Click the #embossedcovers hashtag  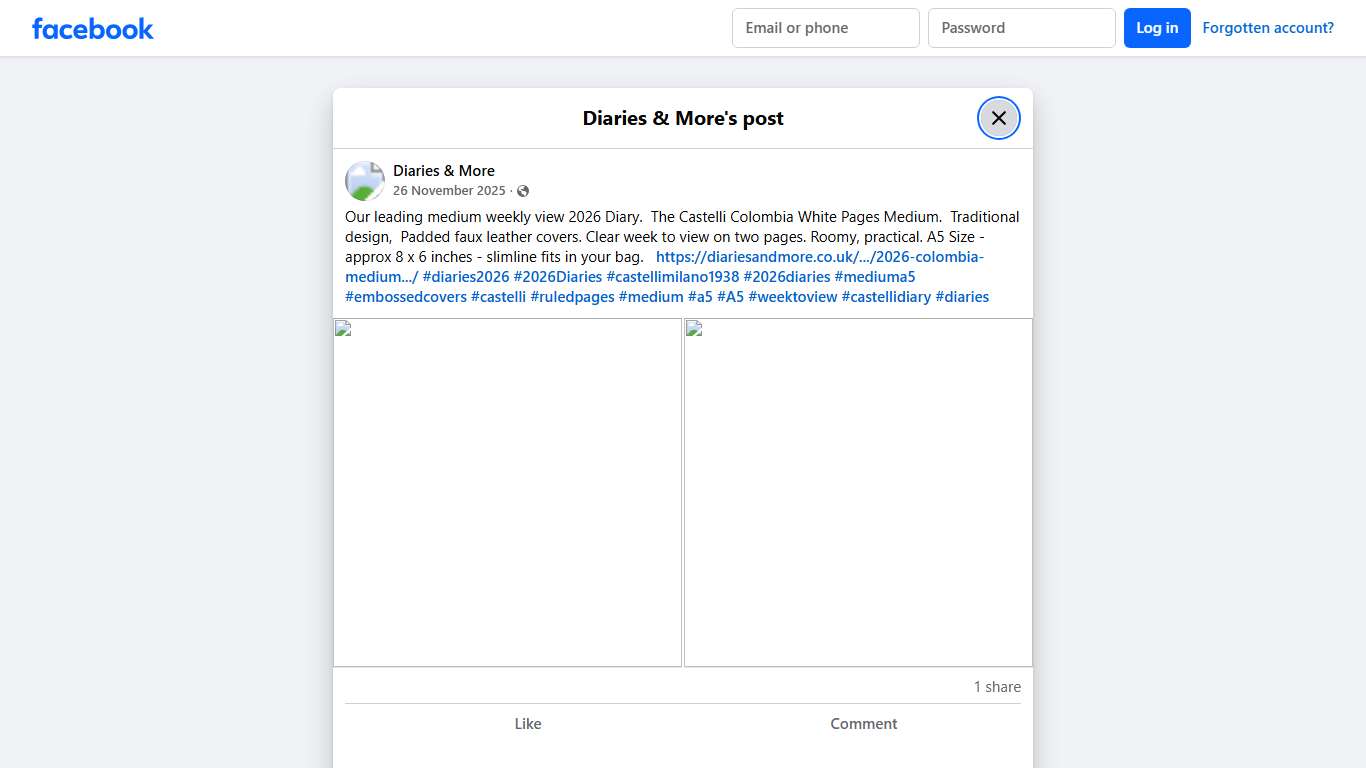(x=405, y=296)
